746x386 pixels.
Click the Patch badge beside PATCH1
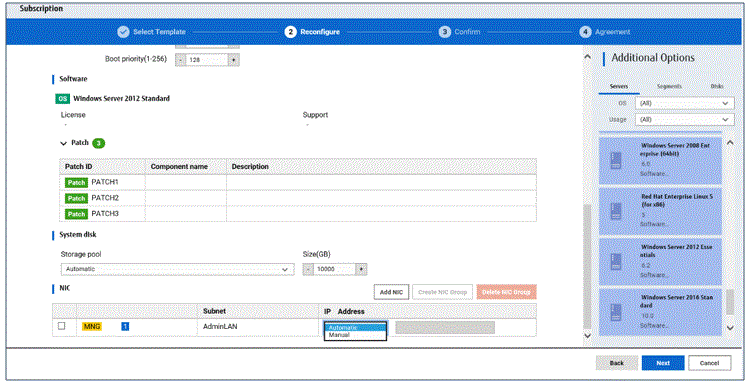(x=76, y=182)
